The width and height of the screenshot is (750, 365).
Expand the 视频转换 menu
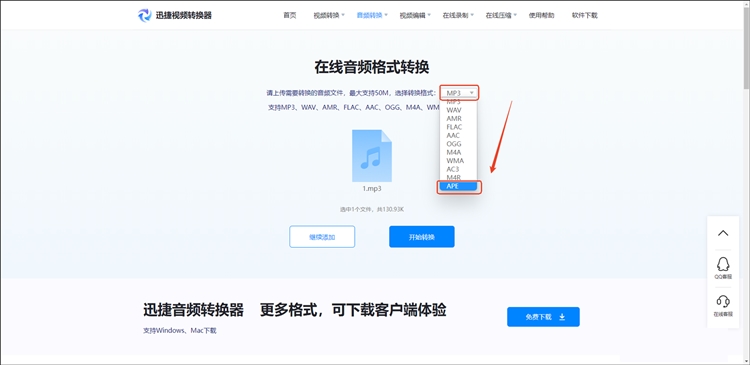329,15
